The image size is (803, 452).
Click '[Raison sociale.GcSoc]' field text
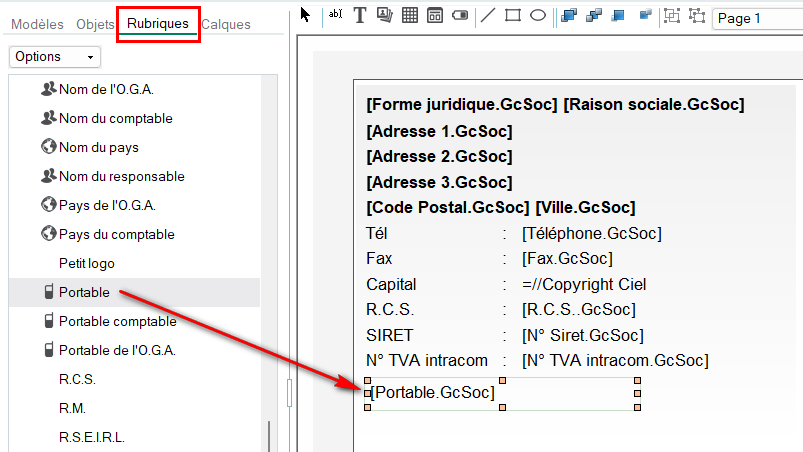(x=654, y=104)
